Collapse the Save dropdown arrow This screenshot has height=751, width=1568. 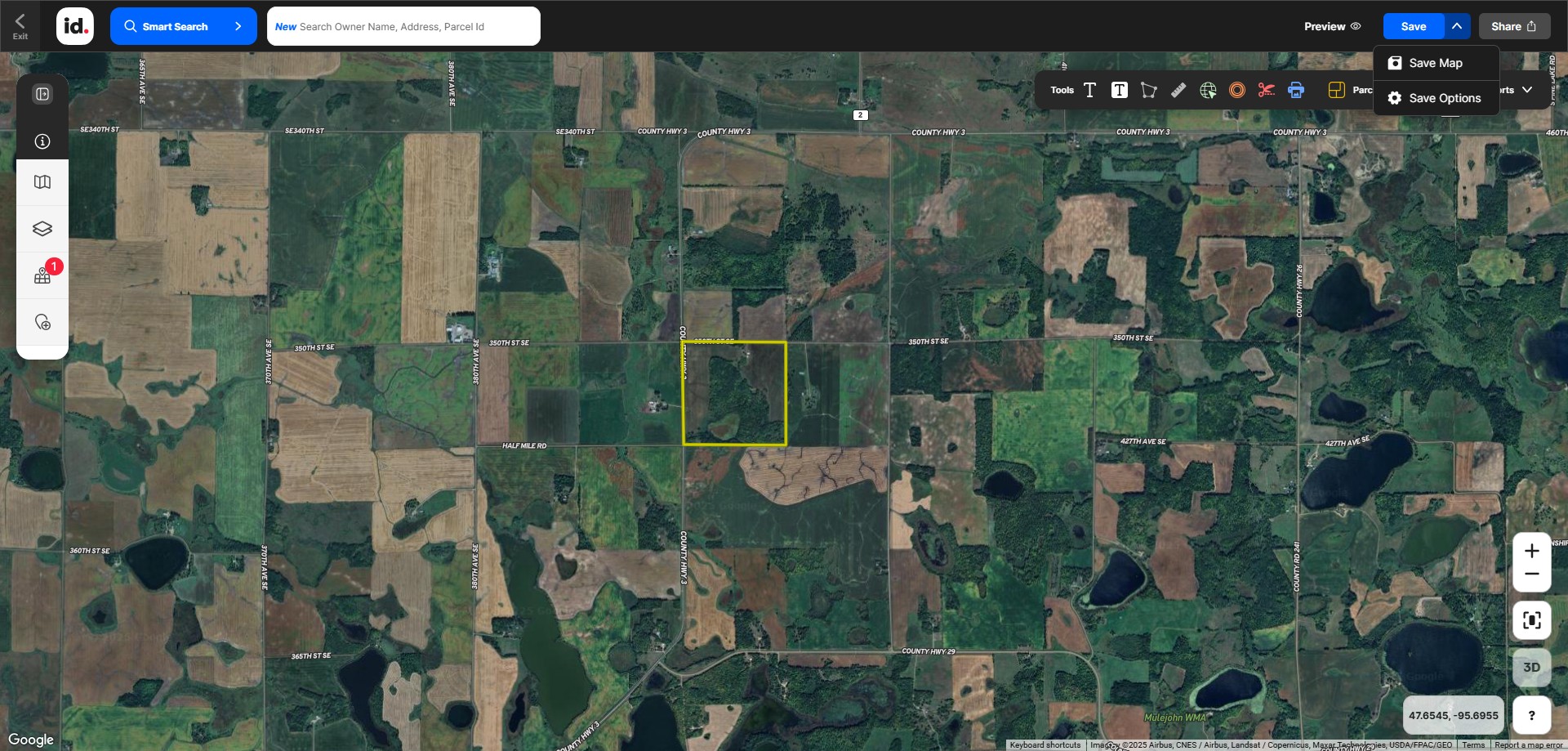coord(1457,26)
